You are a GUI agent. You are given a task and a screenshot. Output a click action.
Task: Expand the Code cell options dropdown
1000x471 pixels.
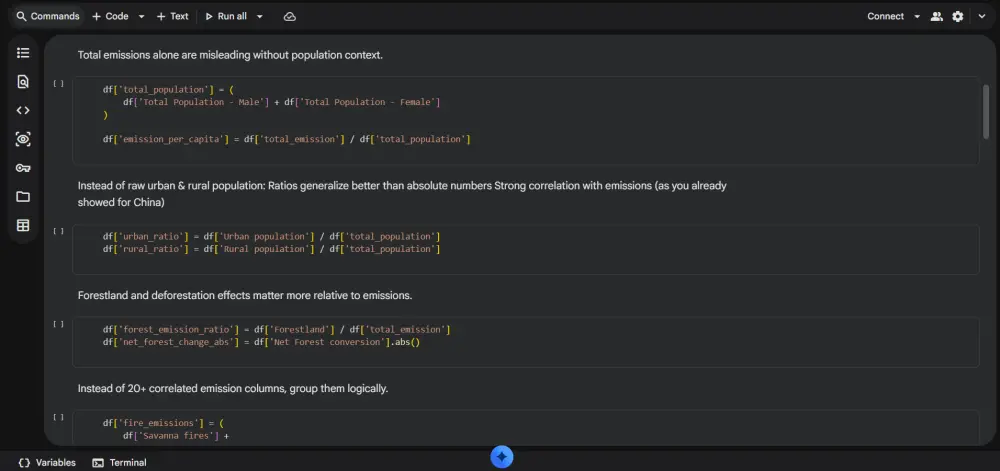pyautogui.click(x=141, y=17)
